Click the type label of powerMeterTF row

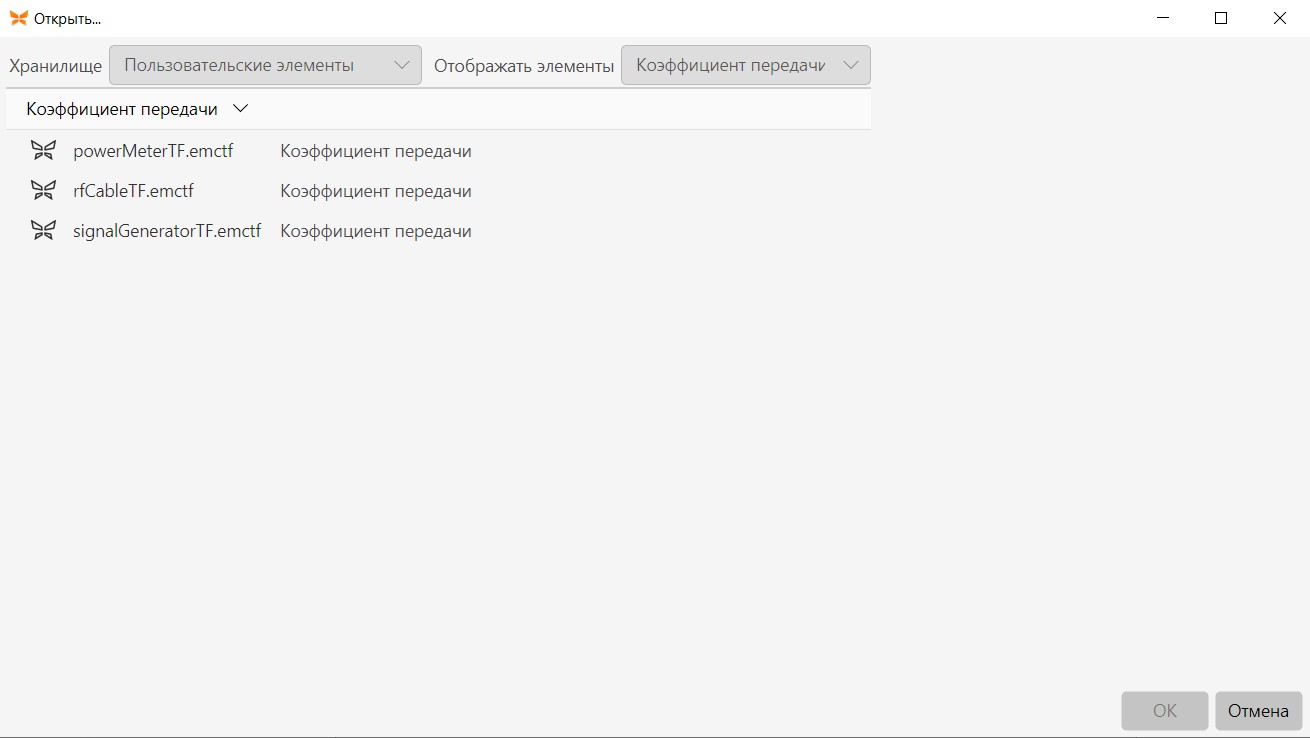pos(376,151)
